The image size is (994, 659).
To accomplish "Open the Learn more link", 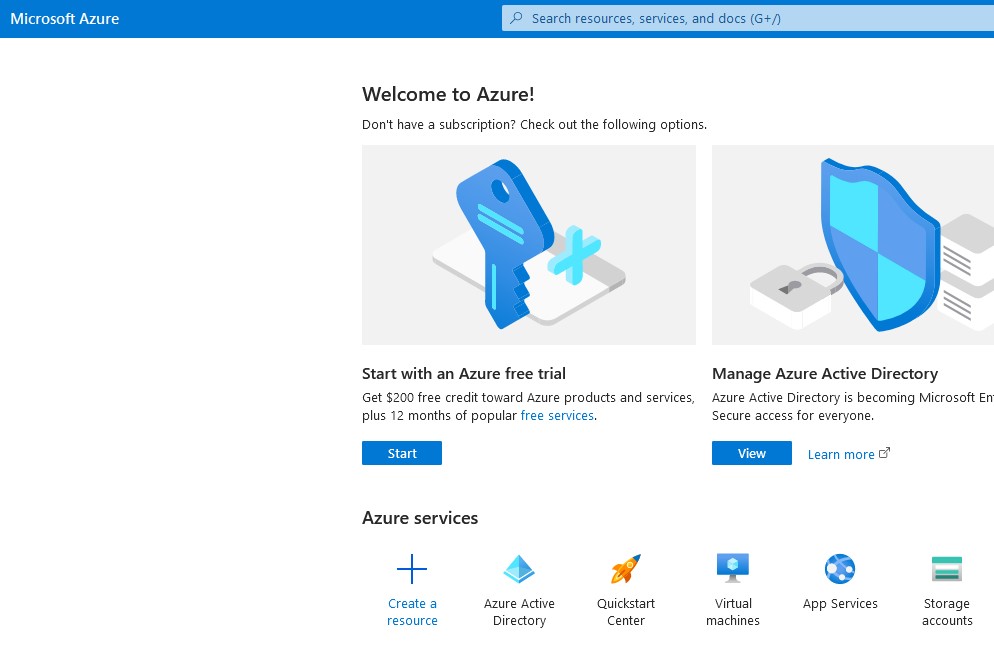I will pos(841,455).
